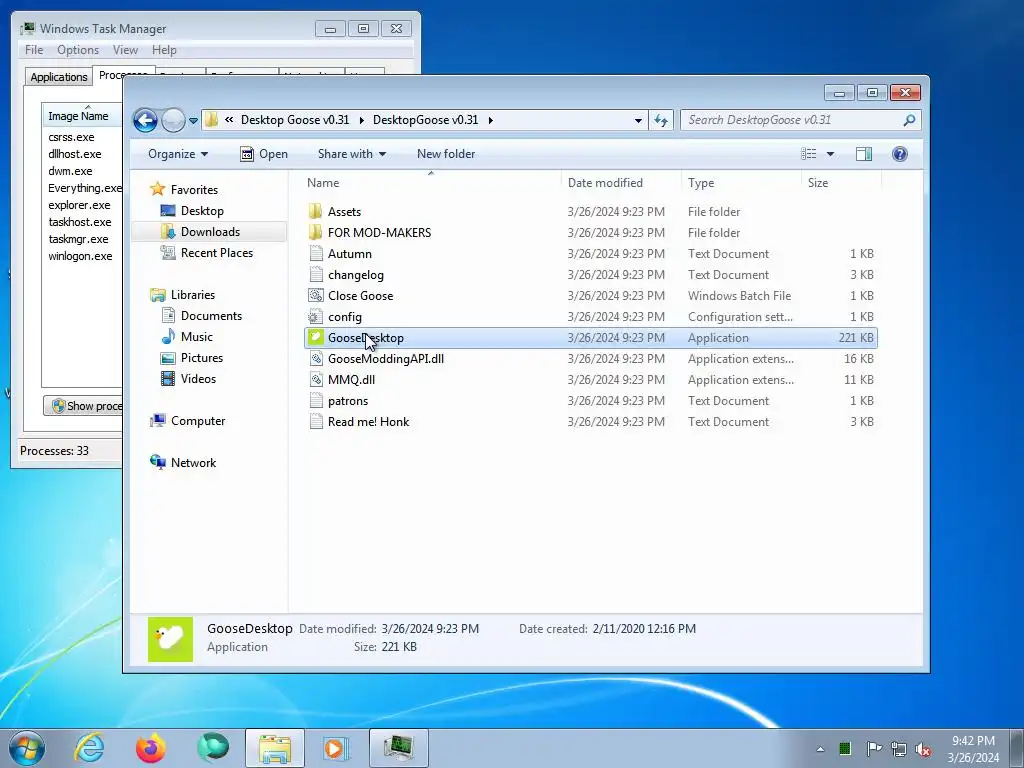Viewport: 1024px width, 768px height.
Task: Go to Downloads in Favorites
Action: pos(210,232)
